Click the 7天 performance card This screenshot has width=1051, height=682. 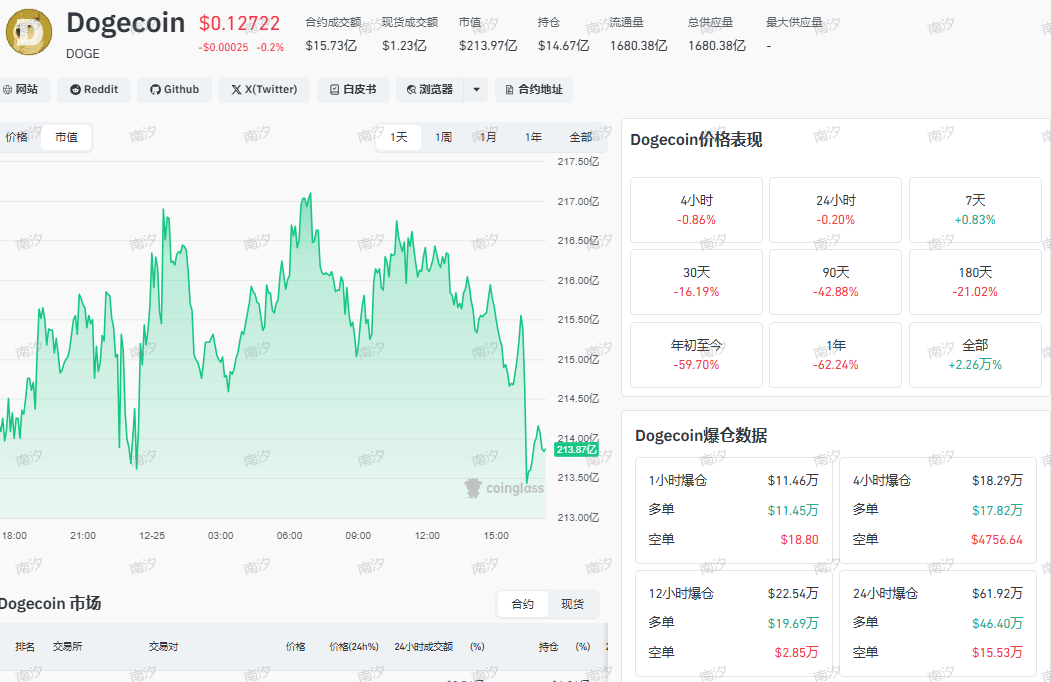(x=975, y=210)
